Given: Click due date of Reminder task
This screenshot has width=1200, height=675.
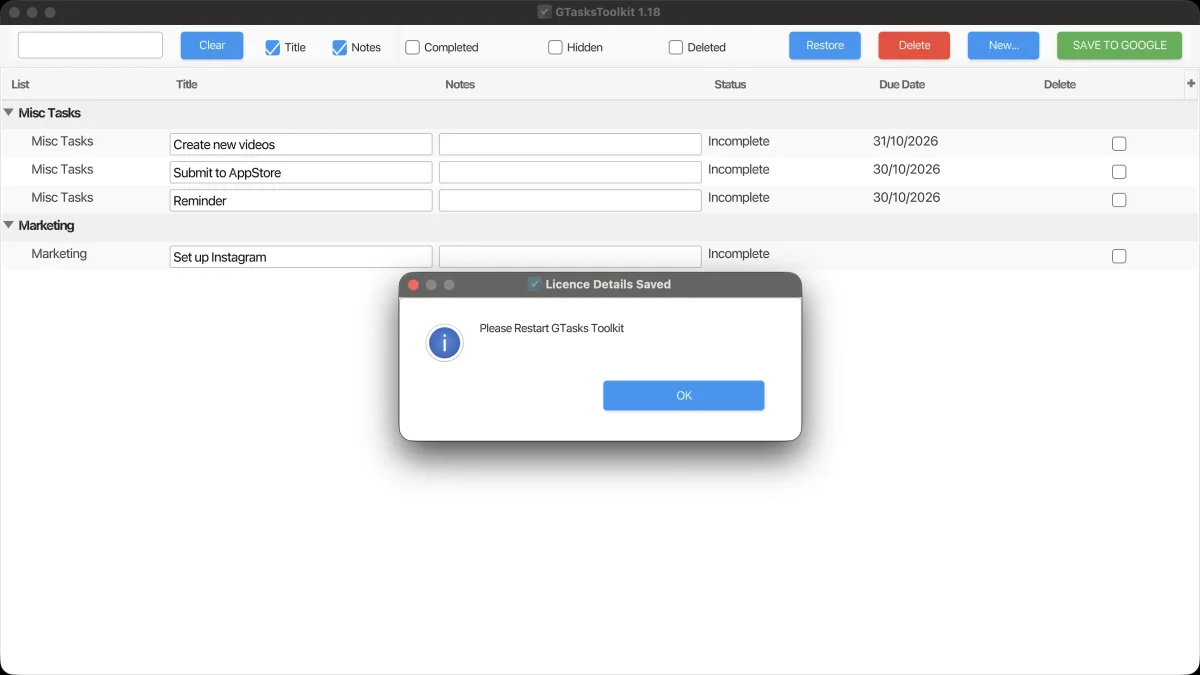Looking at the screenshot, I should pyautogui.click(x=906, y=197).
